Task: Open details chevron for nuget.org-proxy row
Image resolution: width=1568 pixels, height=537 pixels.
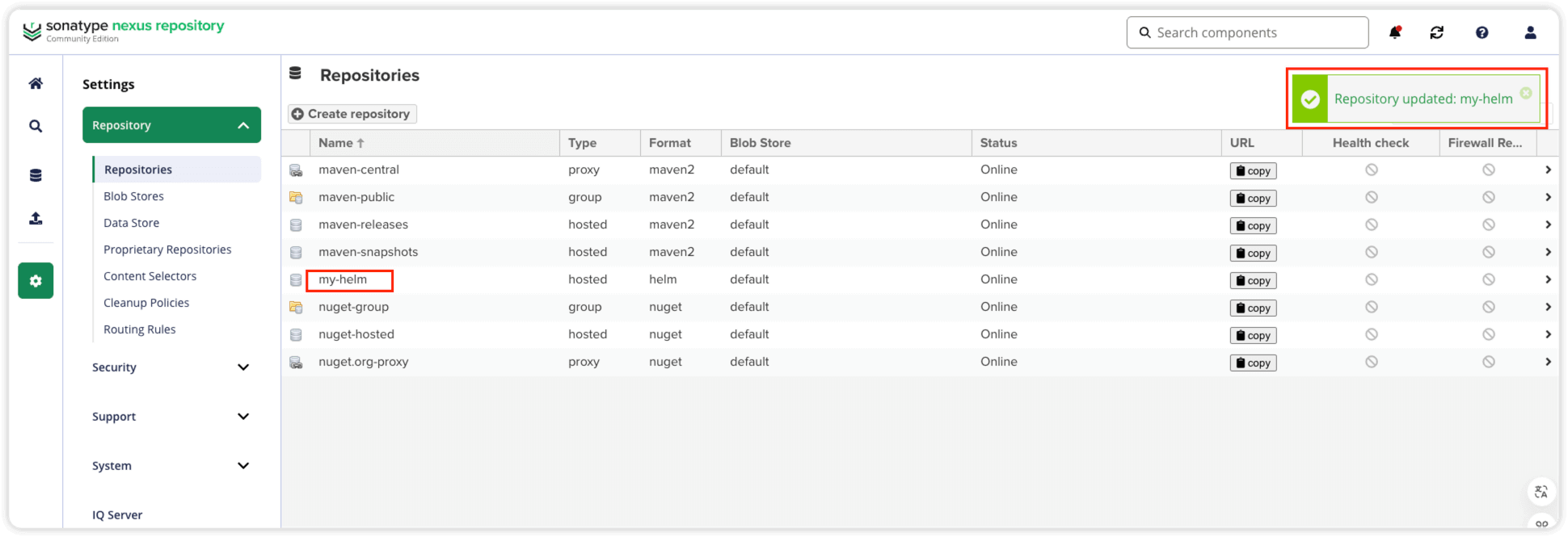Action: tap(1548, 362)
